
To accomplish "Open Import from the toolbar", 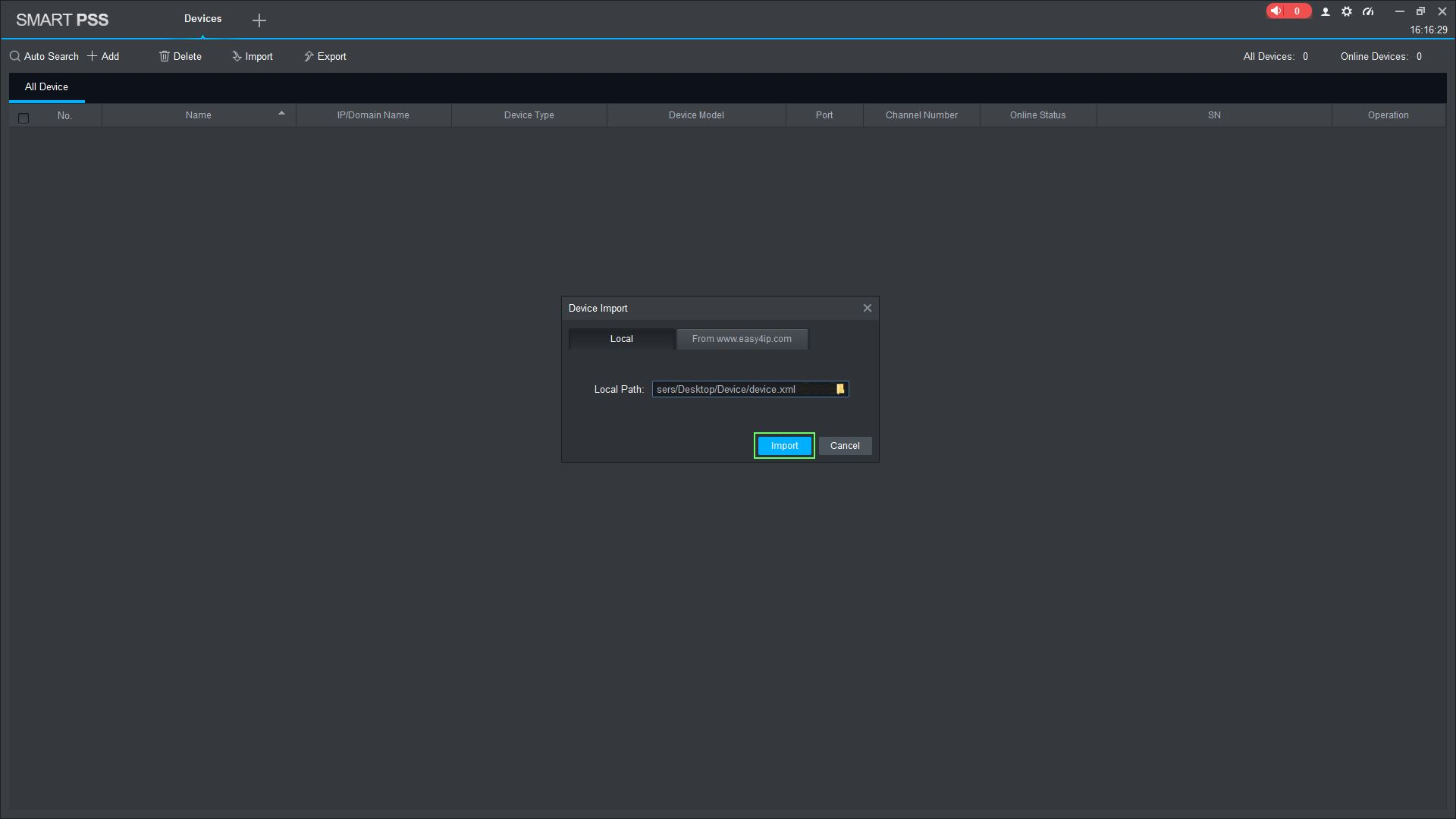I will 252,56.
